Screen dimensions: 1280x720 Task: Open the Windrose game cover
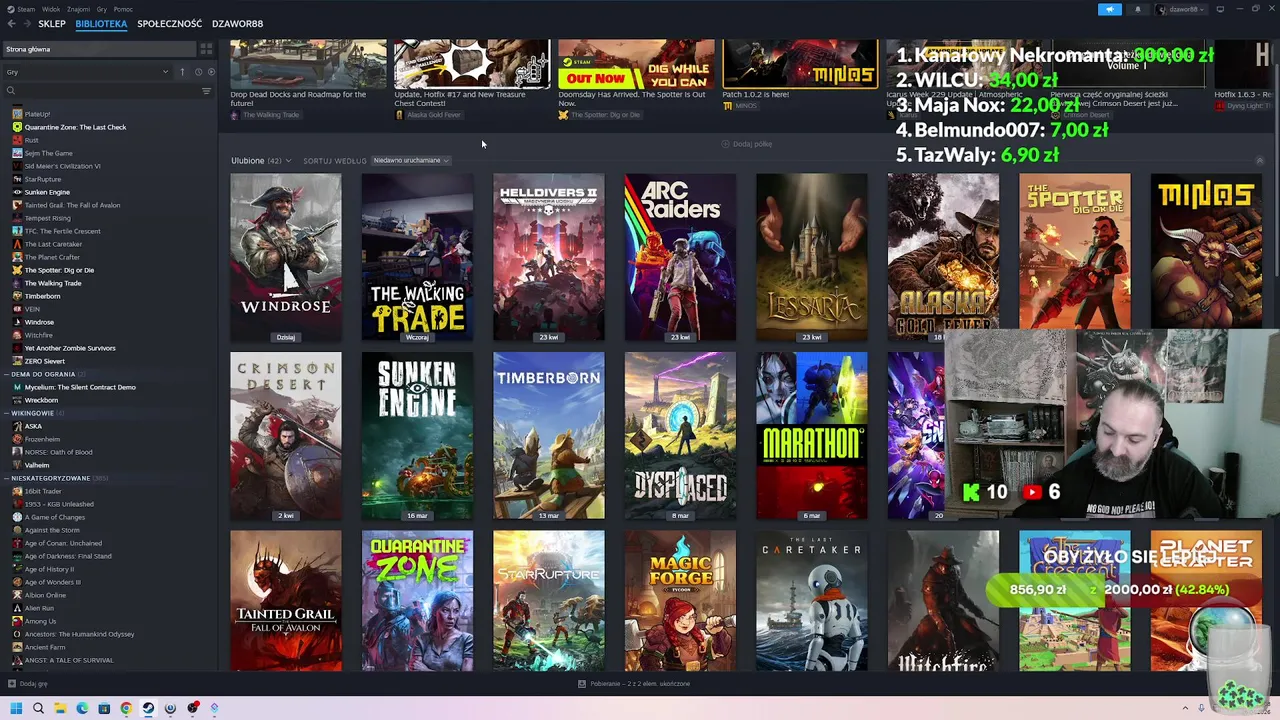(286, 257)
